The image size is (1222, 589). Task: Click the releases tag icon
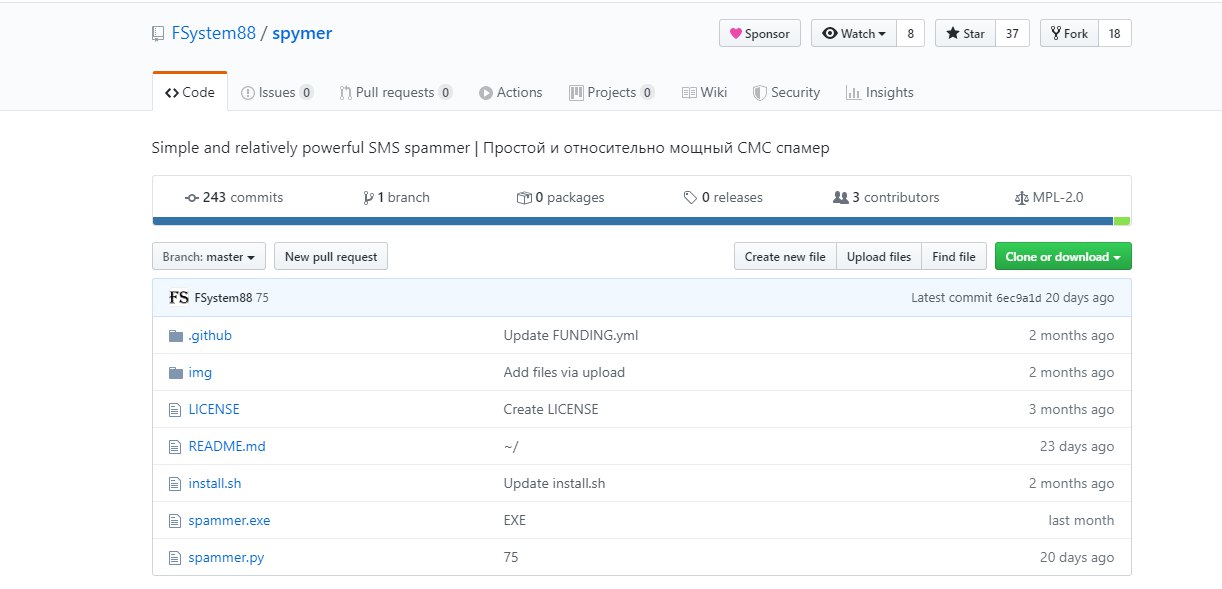pos(690,198)
